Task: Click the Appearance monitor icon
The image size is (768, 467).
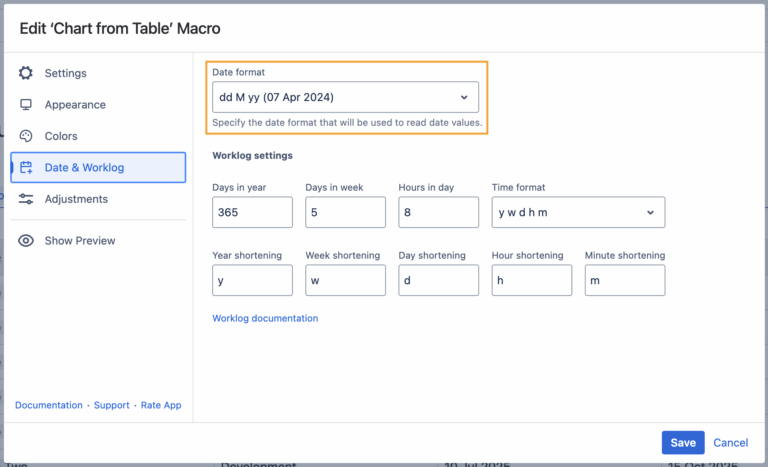Action: 26,105
